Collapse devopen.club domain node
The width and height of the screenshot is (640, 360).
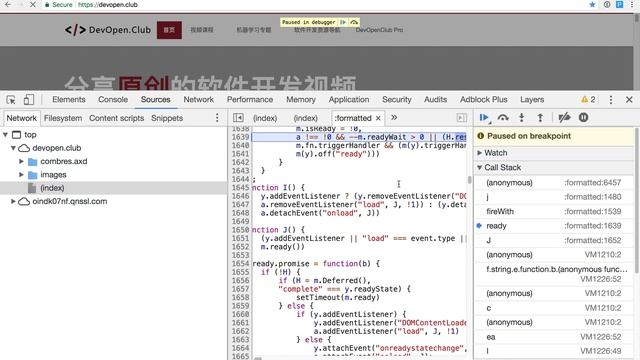(x=13, y=148)
